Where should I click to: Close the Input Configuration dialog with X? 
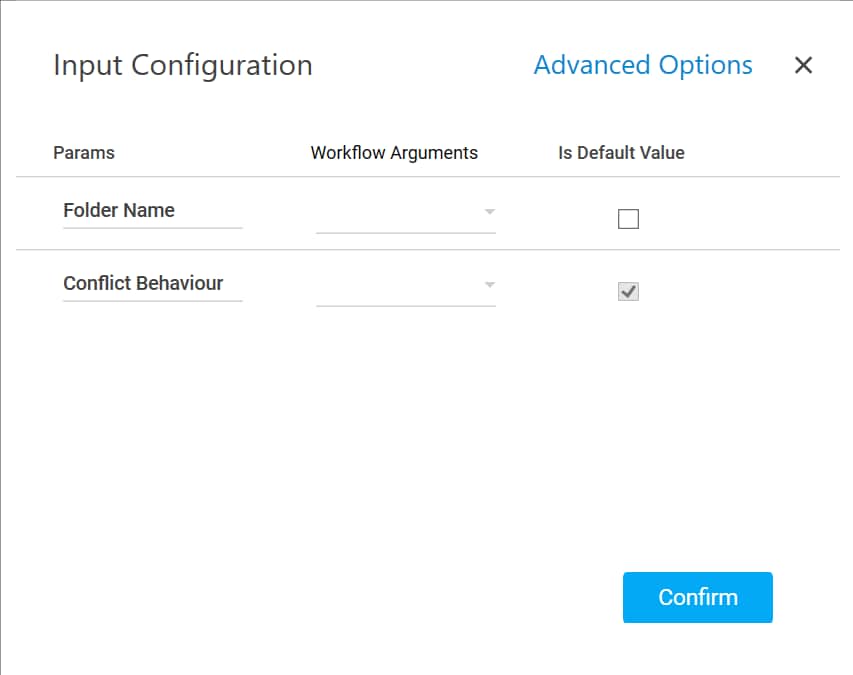803,66
